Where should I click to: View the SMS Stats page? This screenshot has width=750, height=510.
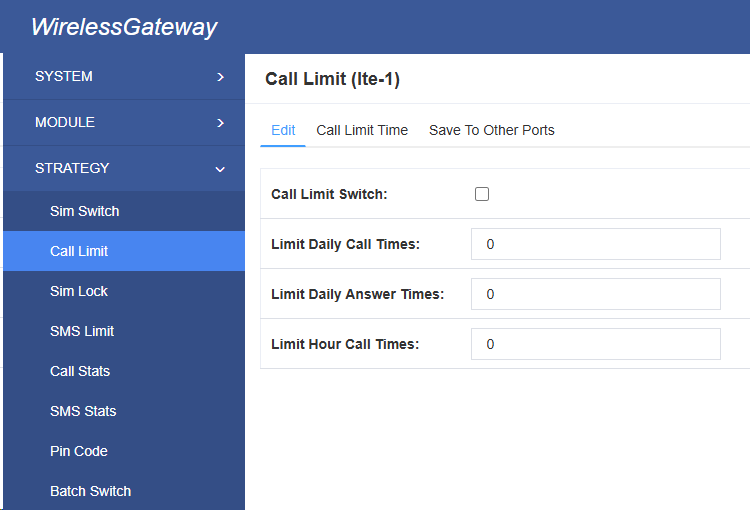tap(83, 411)
